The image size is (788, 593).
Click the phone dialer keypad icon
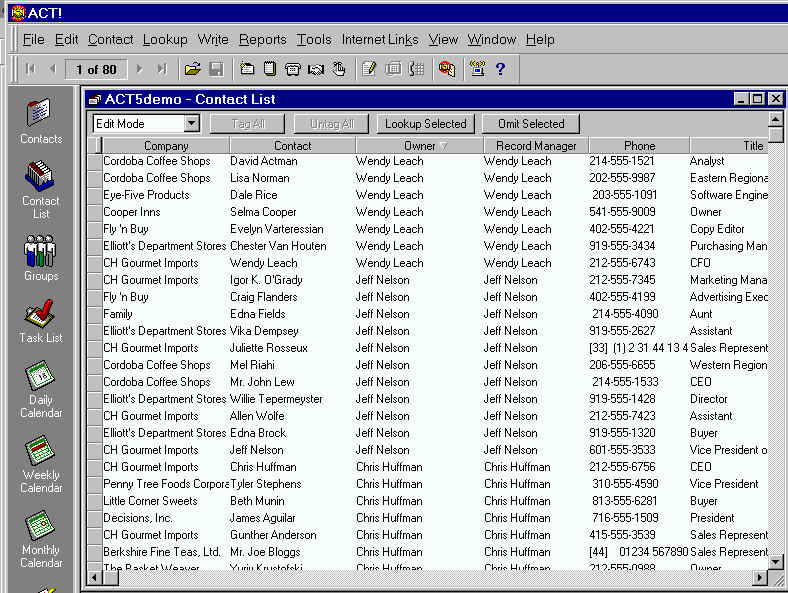click(x=417, y=69)
